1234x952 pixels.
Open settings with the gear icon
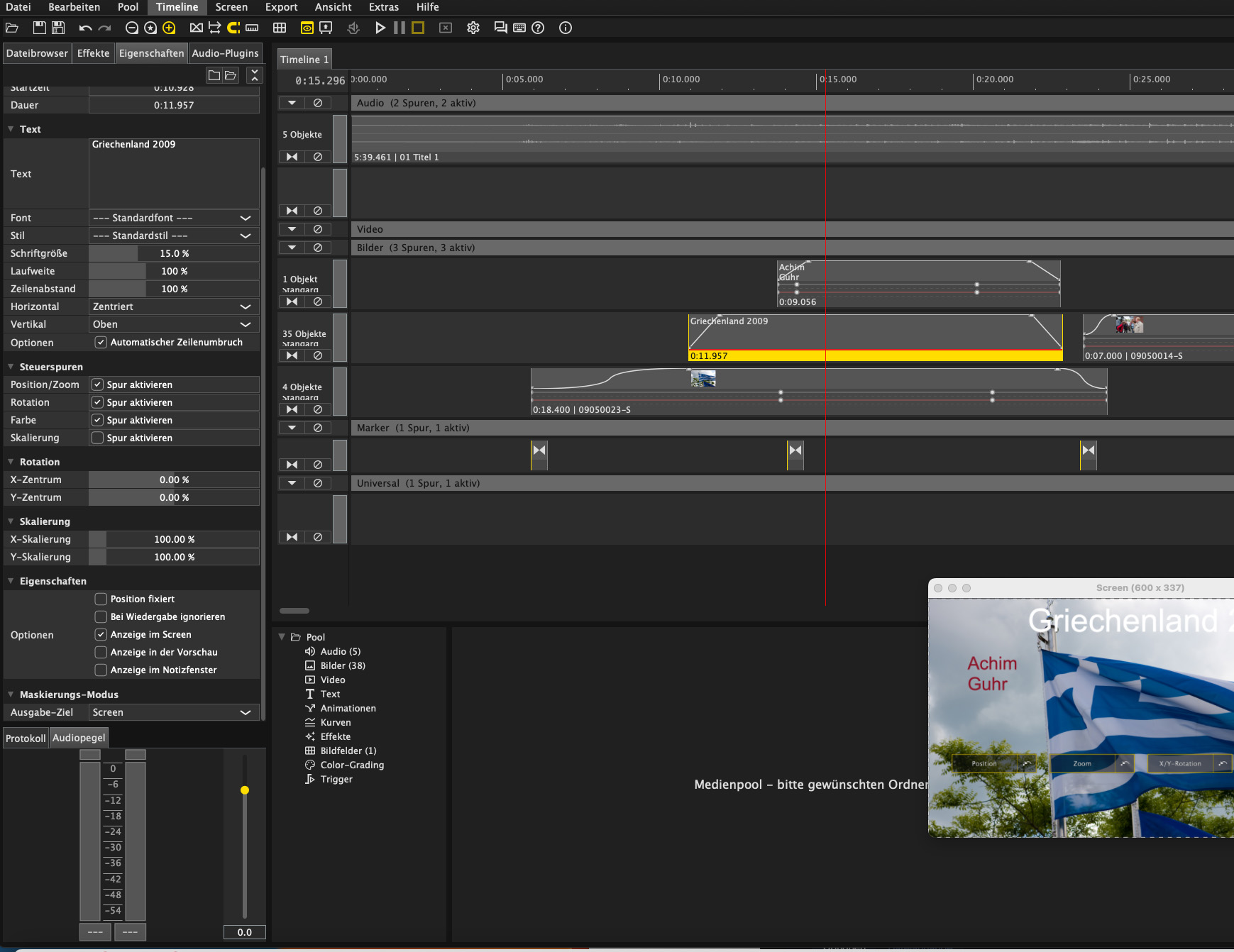pos(473,28)
